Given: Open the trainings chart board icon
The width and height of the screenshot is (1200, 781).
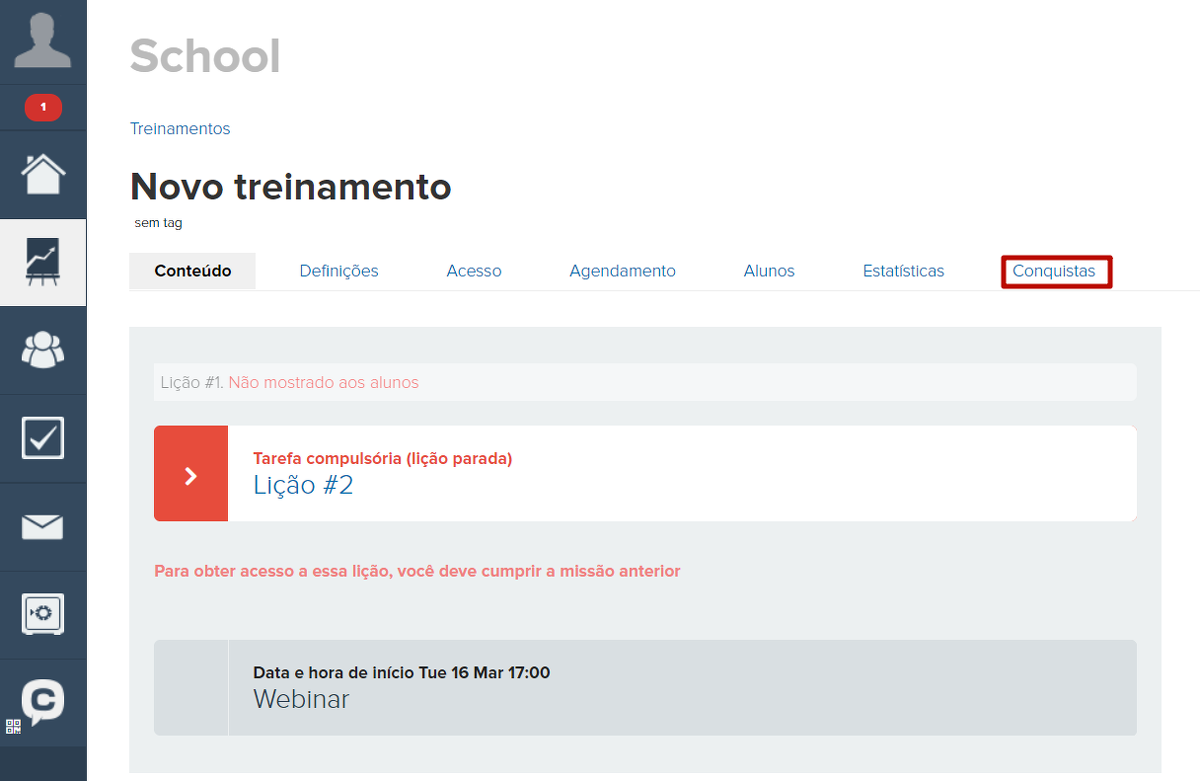Looking at the screenshot, I should 43,262.
